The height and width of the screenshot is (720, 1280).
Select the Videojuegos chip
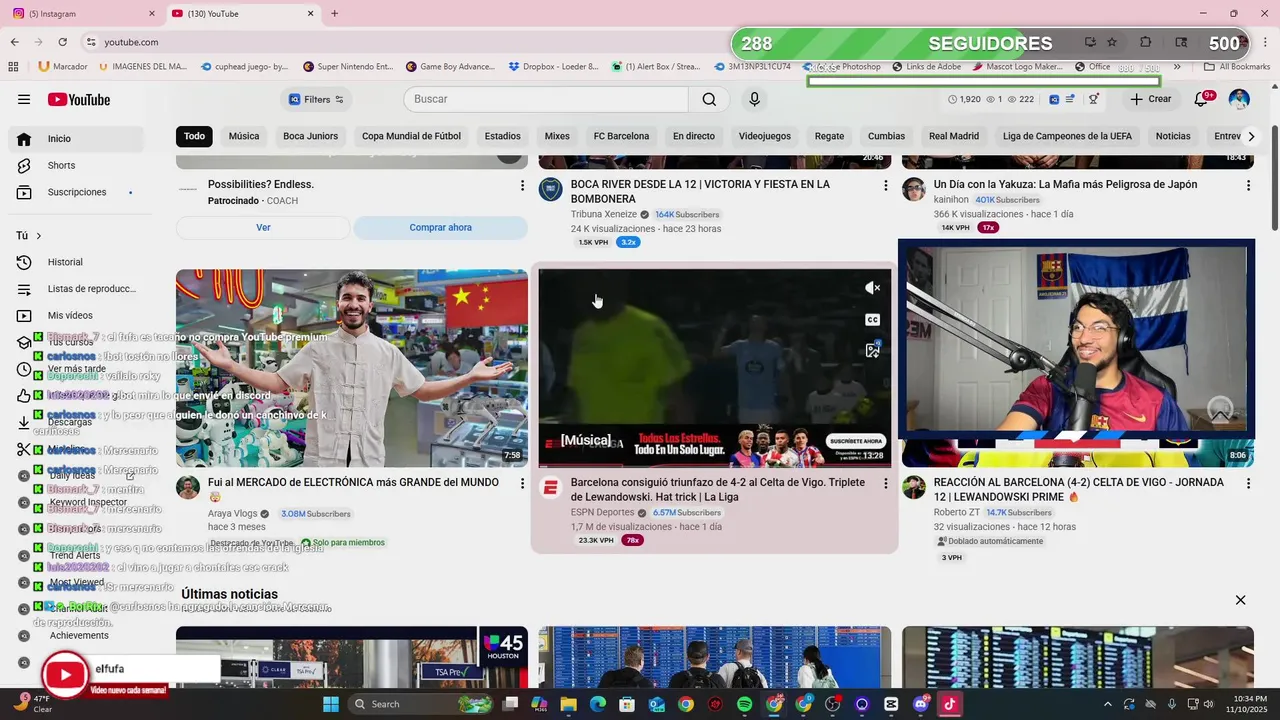pyautogui.click(x=765, y=136)
